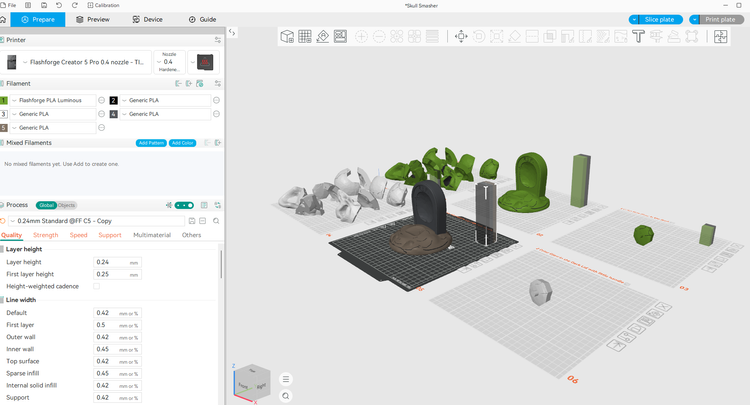The height and width of the screenshot is (405, 750).
Task: Switch to the Preview tab
Action: click(93, 20)
